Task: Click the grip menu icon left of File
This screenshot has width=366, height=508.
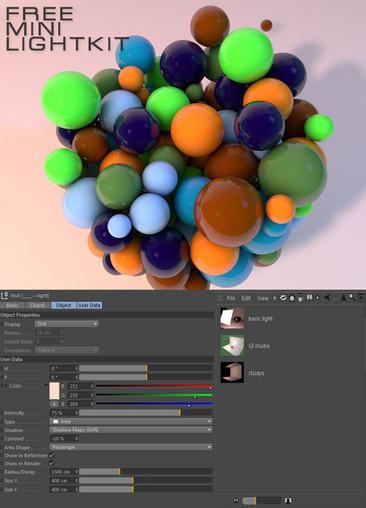Action: 220,298
